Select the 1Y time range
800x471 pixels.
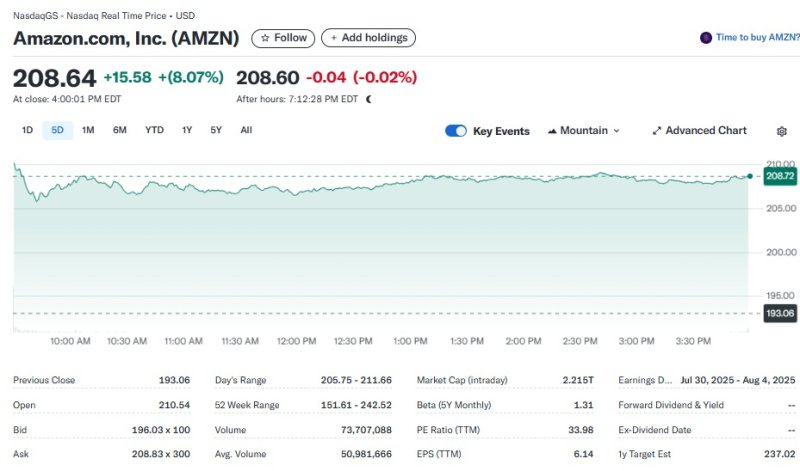click(187, 130)
